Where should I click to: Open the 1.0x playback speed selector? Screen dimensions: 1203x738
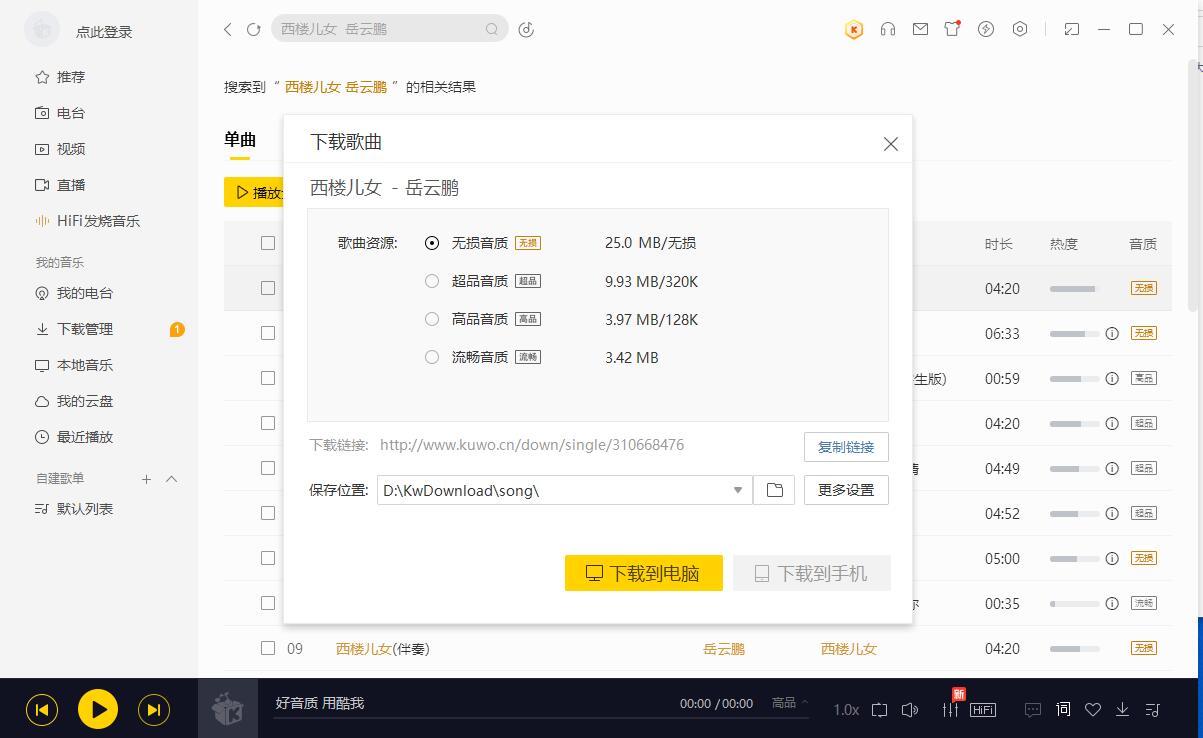845,709
